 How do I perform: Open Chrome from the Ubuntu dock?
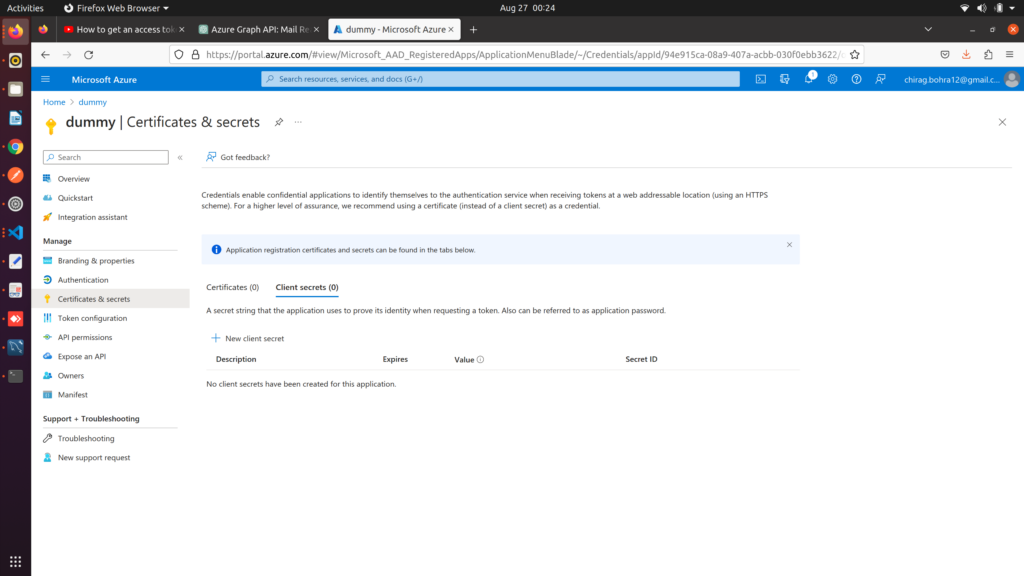(16, 147)
